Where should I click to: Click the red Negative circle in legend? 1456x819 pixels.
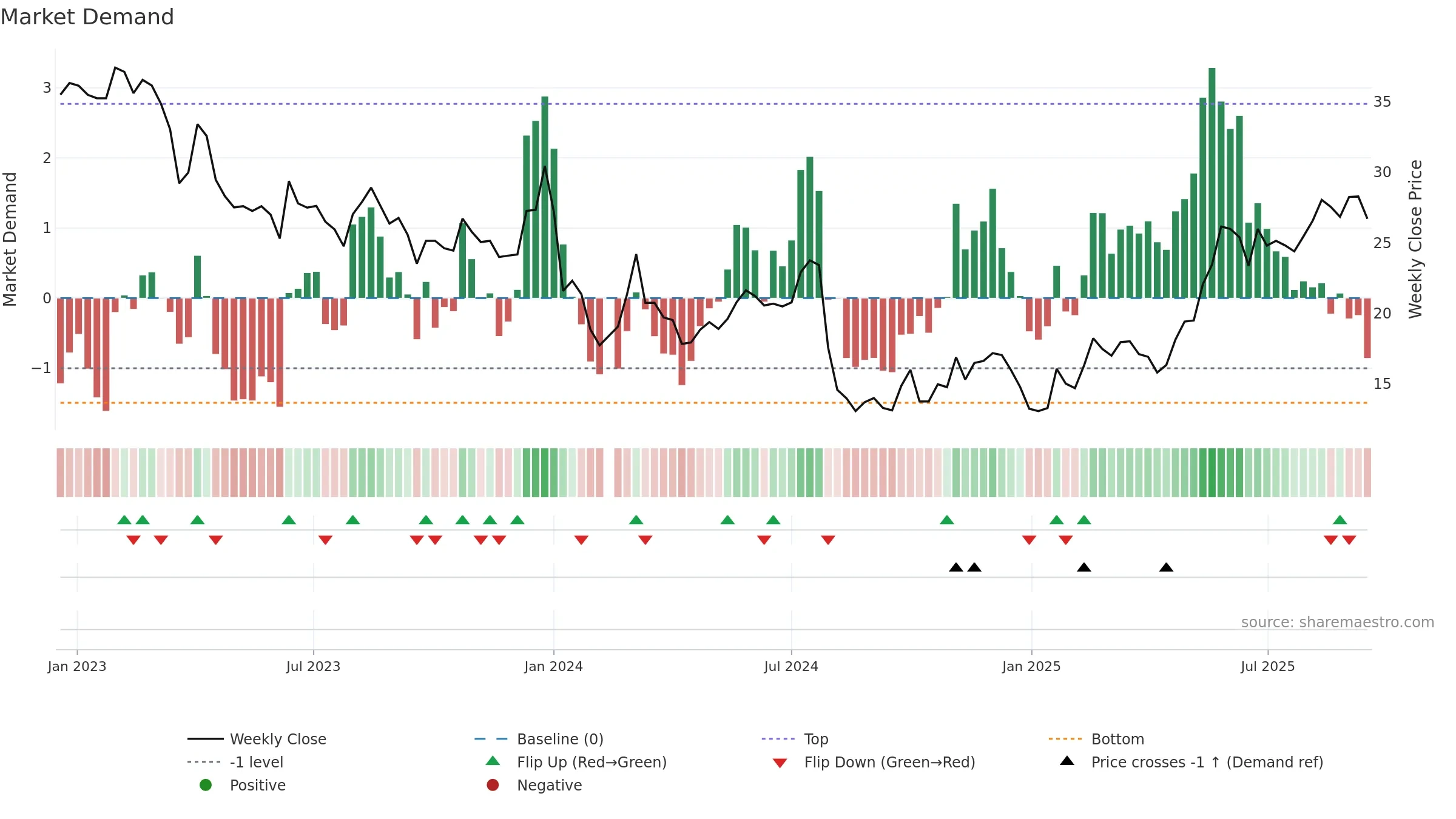pyautogui.click(x=493, y=785)
